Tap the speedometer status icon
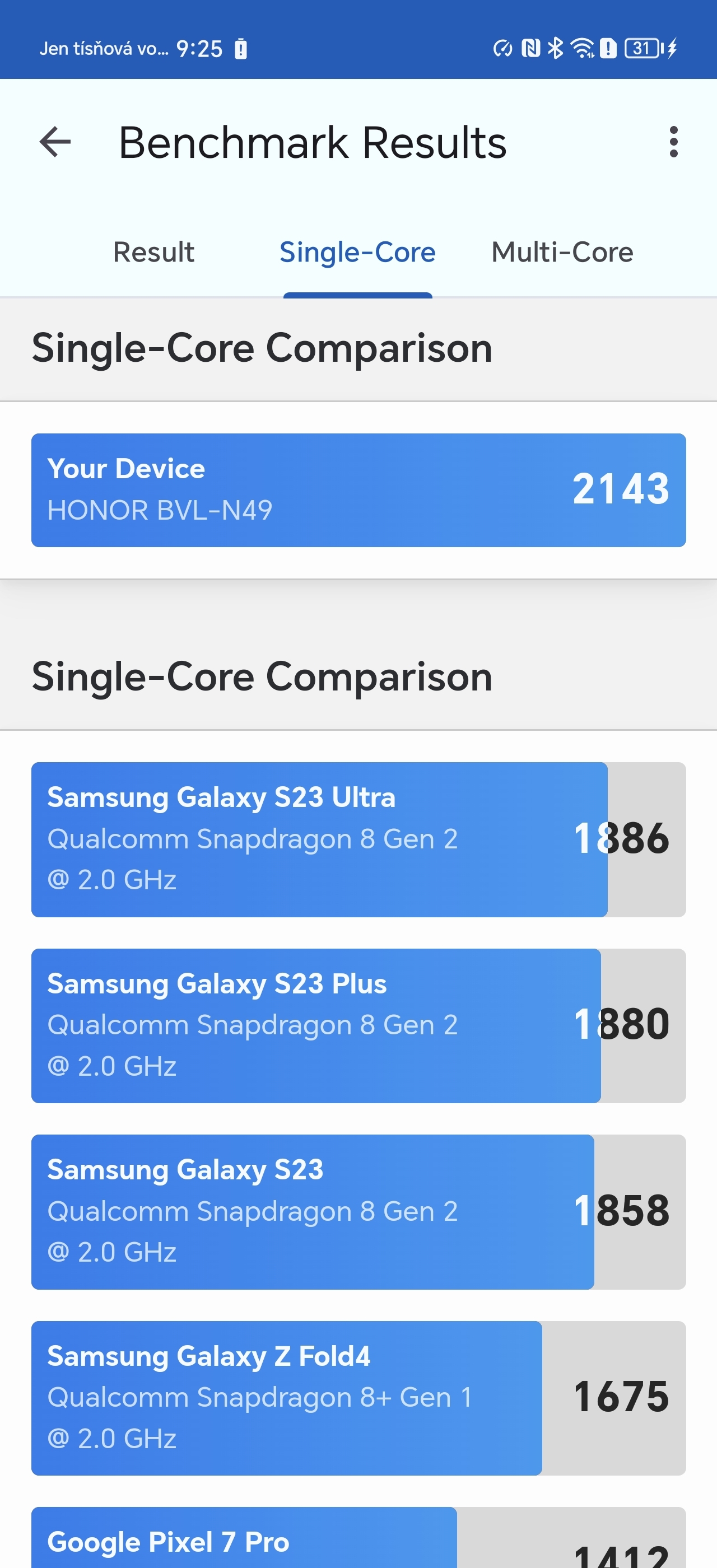 pos(503,48)
